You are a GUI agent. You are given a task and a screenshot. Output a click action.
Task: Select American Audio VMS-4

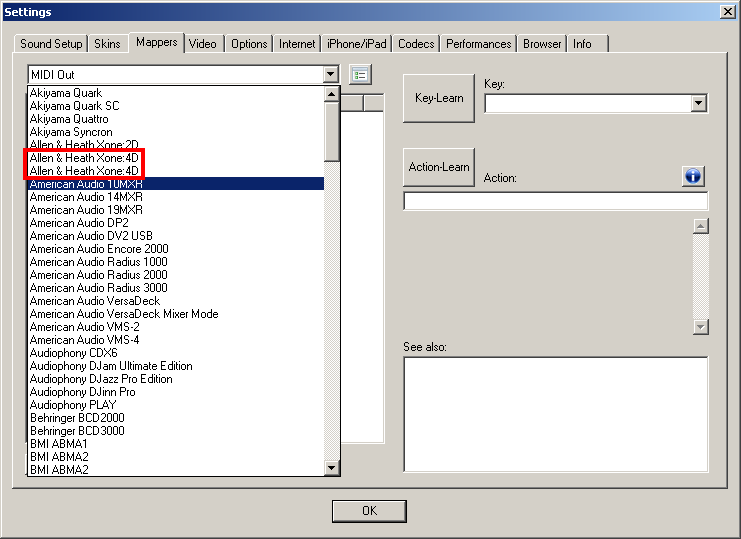(x=176, y=340)
